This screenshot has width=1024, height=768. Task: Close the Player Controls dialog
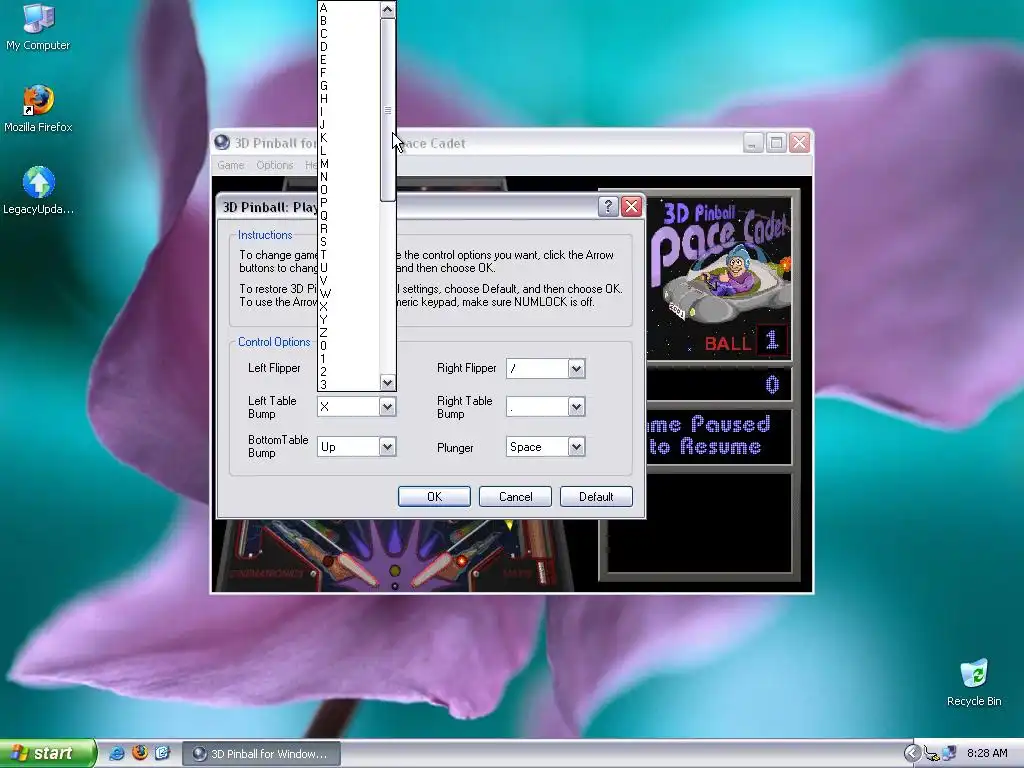(x=632, y=206)
